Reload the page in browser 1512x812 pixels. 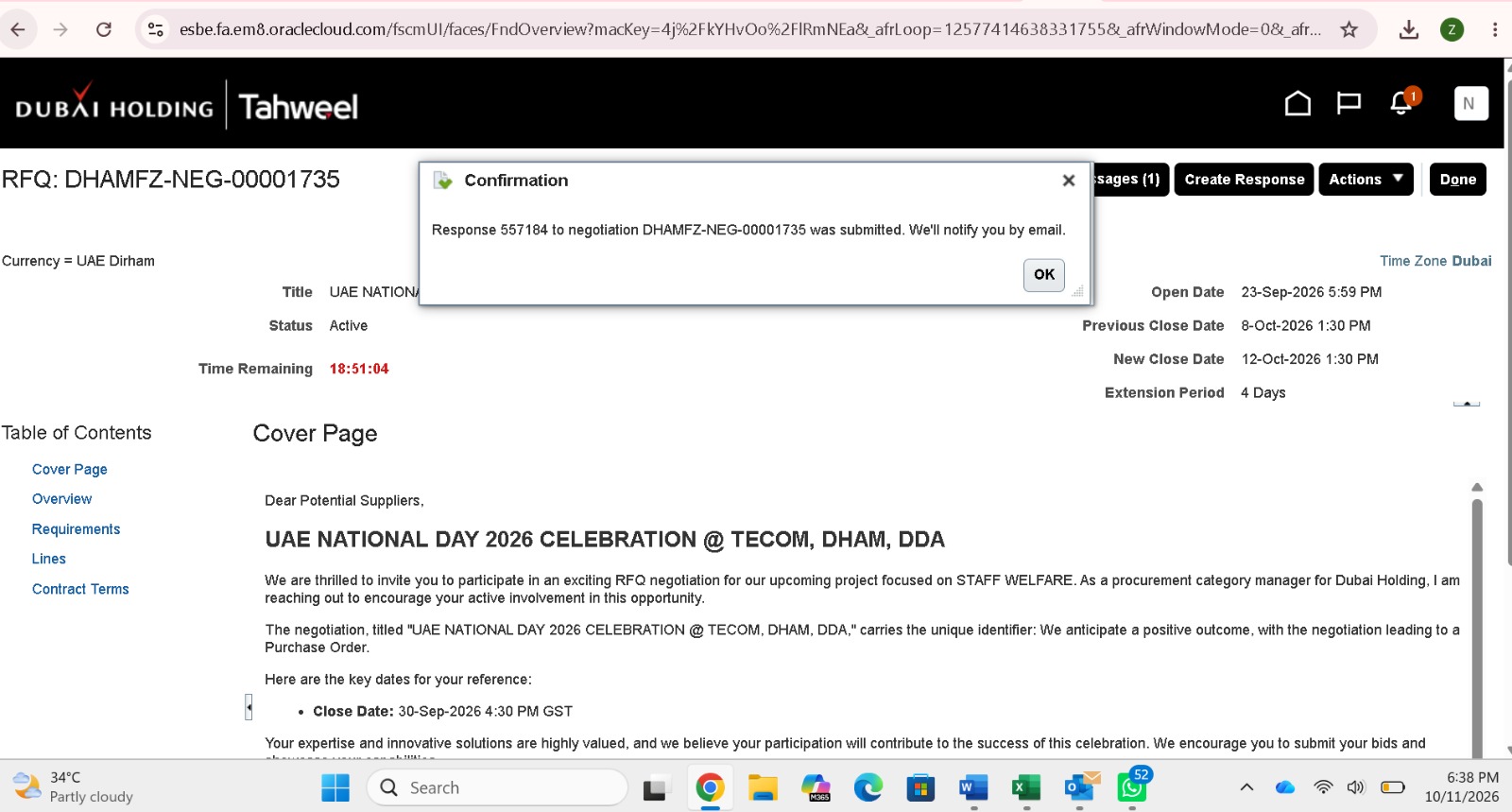coord(104,29)
